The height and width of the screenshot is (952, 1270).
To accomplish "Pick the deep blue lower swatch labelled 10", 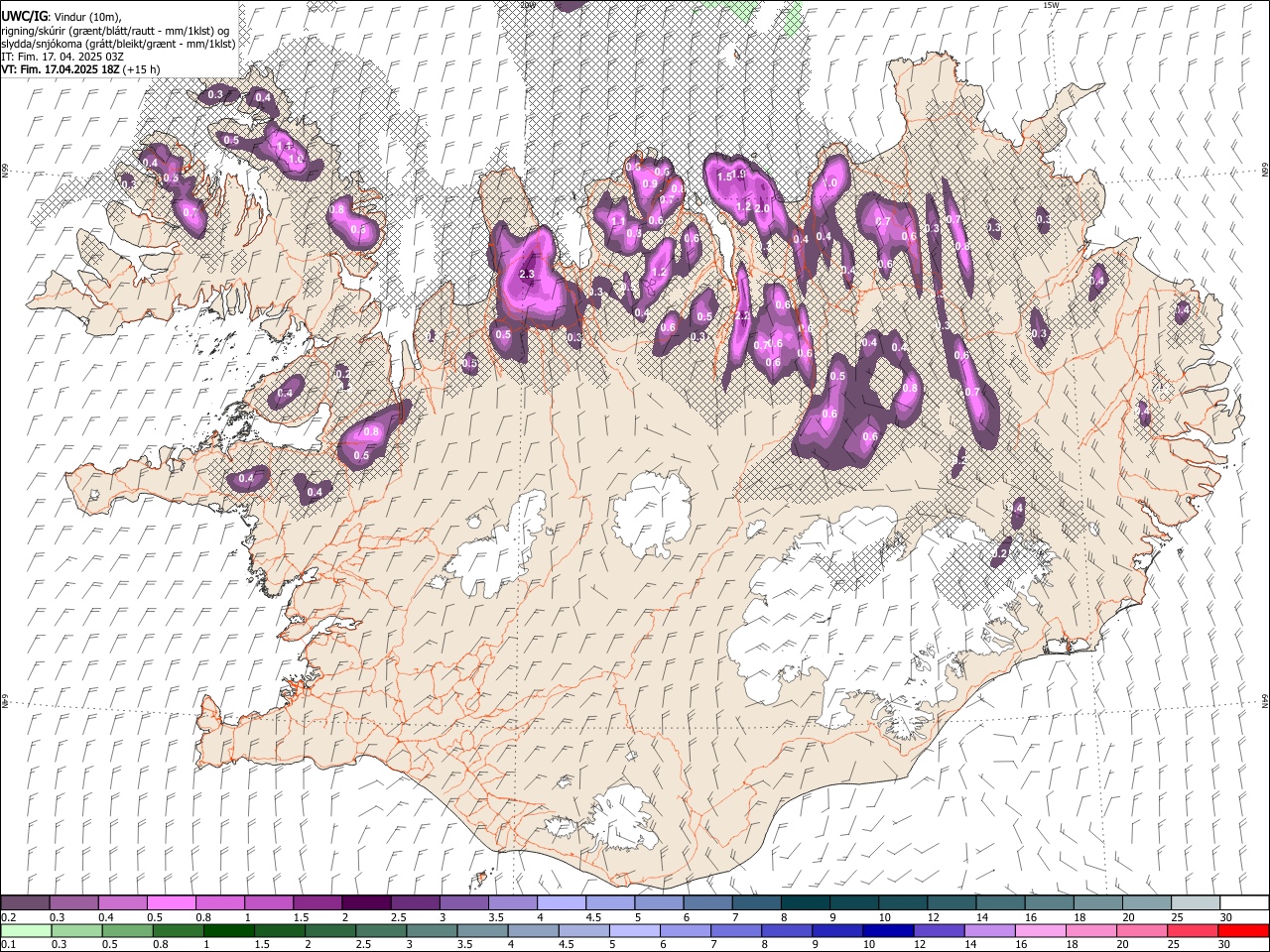I will (887, 931).
